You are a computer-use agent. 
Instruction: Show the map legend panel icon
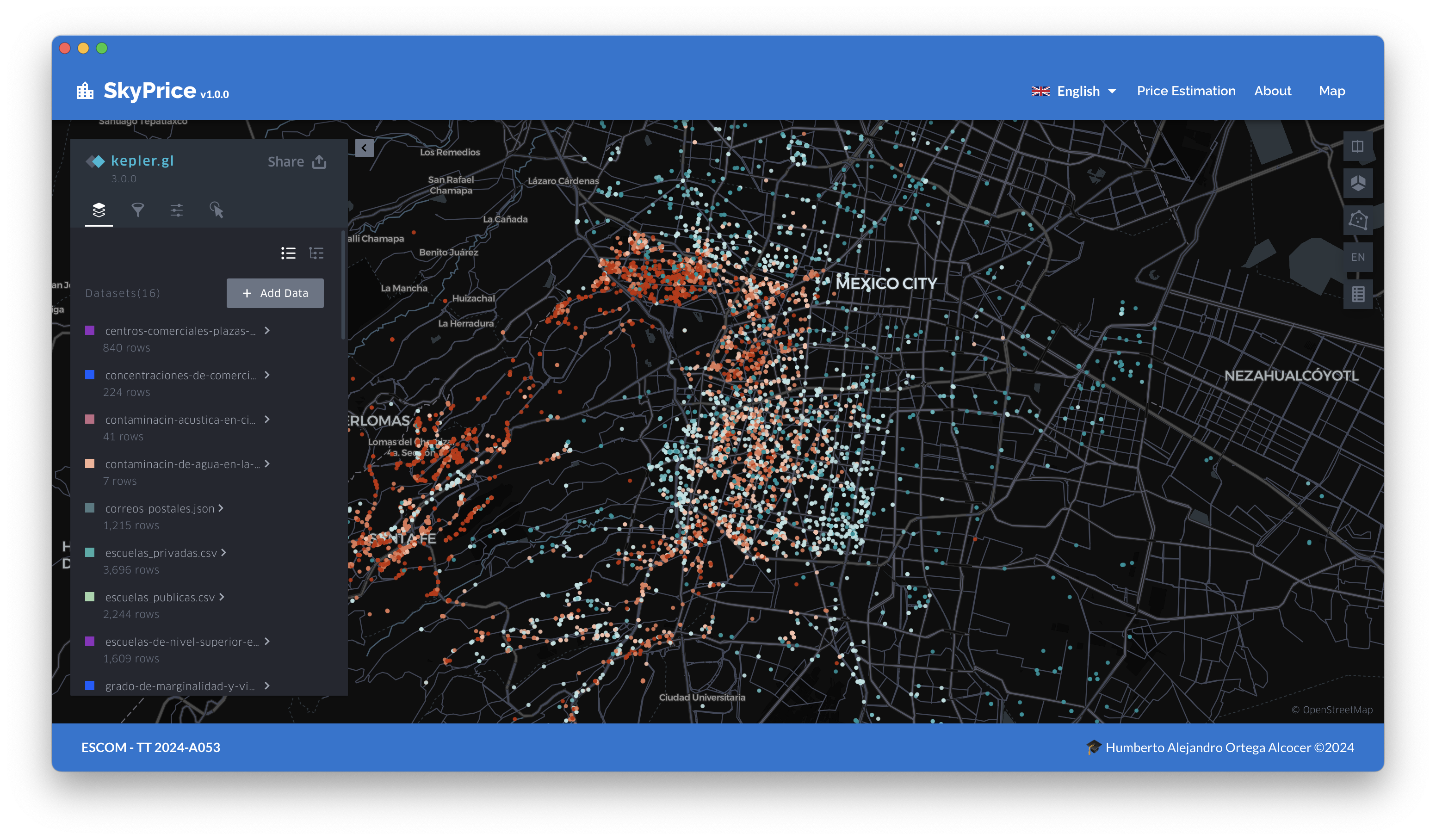[x=1357, y=294]
